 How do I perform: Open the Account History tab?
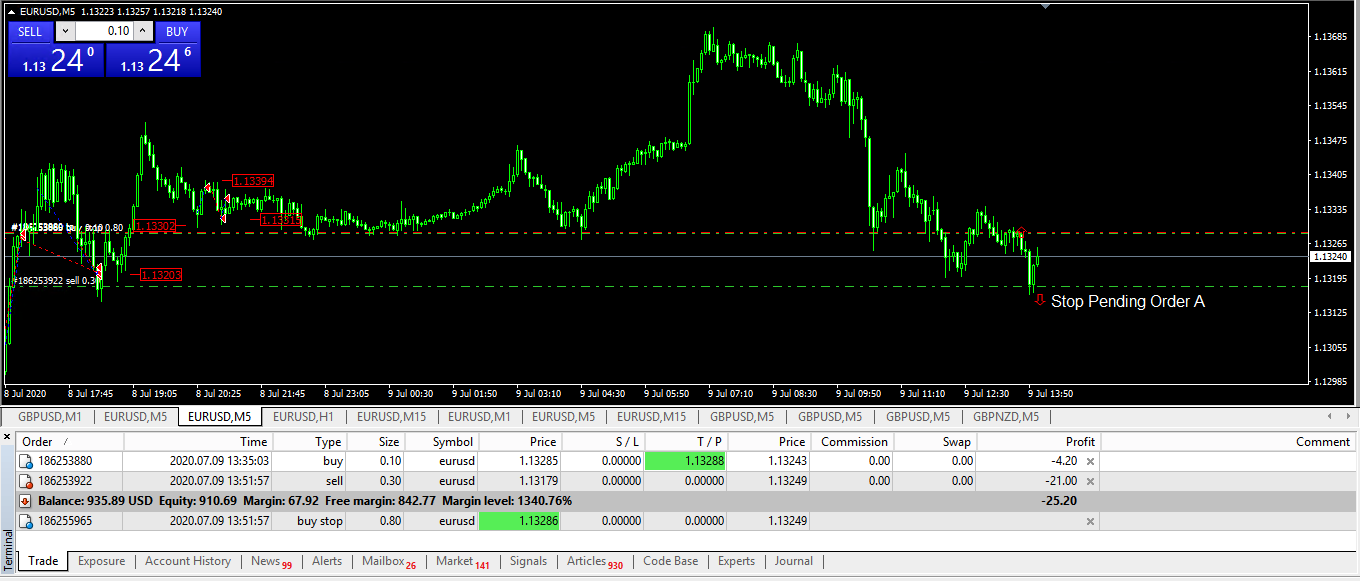[x=187, y=561]
